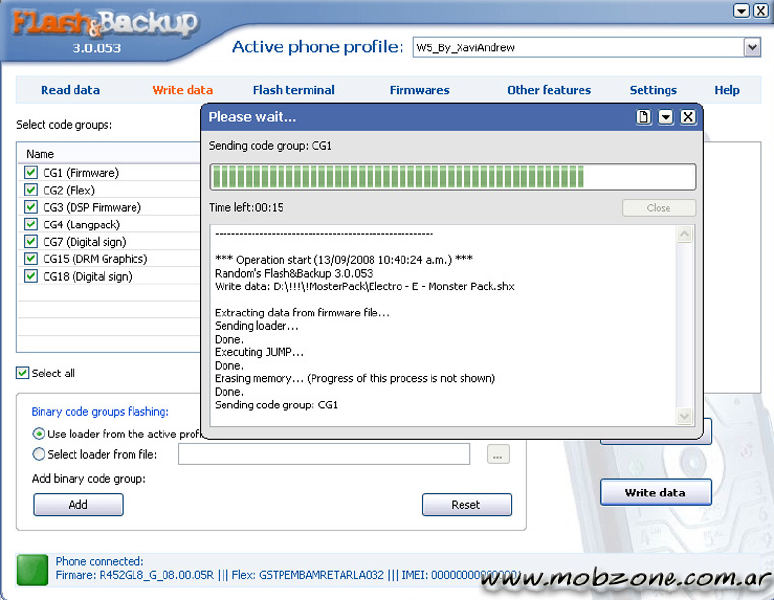
Task: Open the Active phone profile dropdown
Action: (752, 47)
